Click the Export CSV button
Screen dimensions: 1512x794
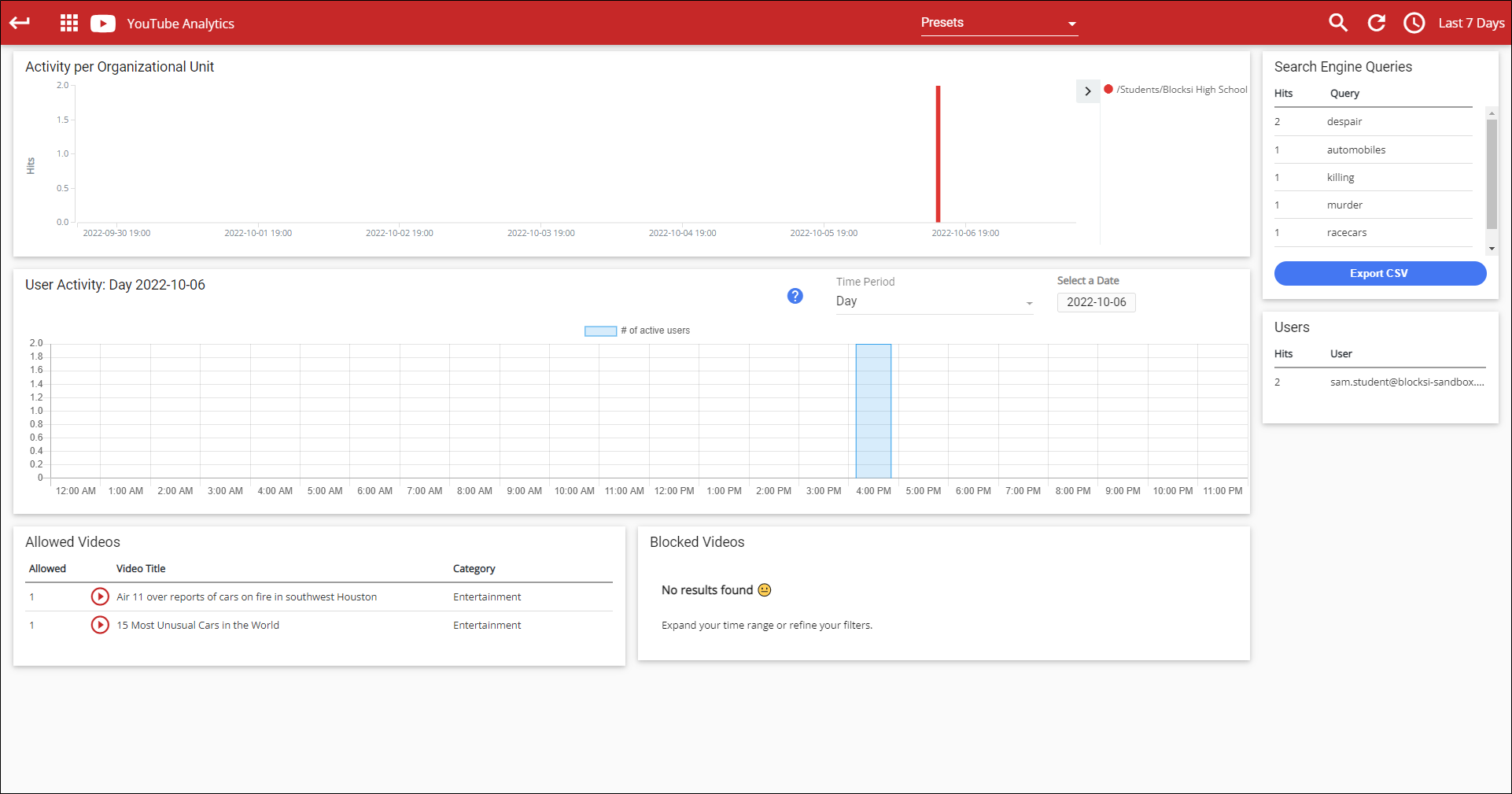[x=1380, y=273]
